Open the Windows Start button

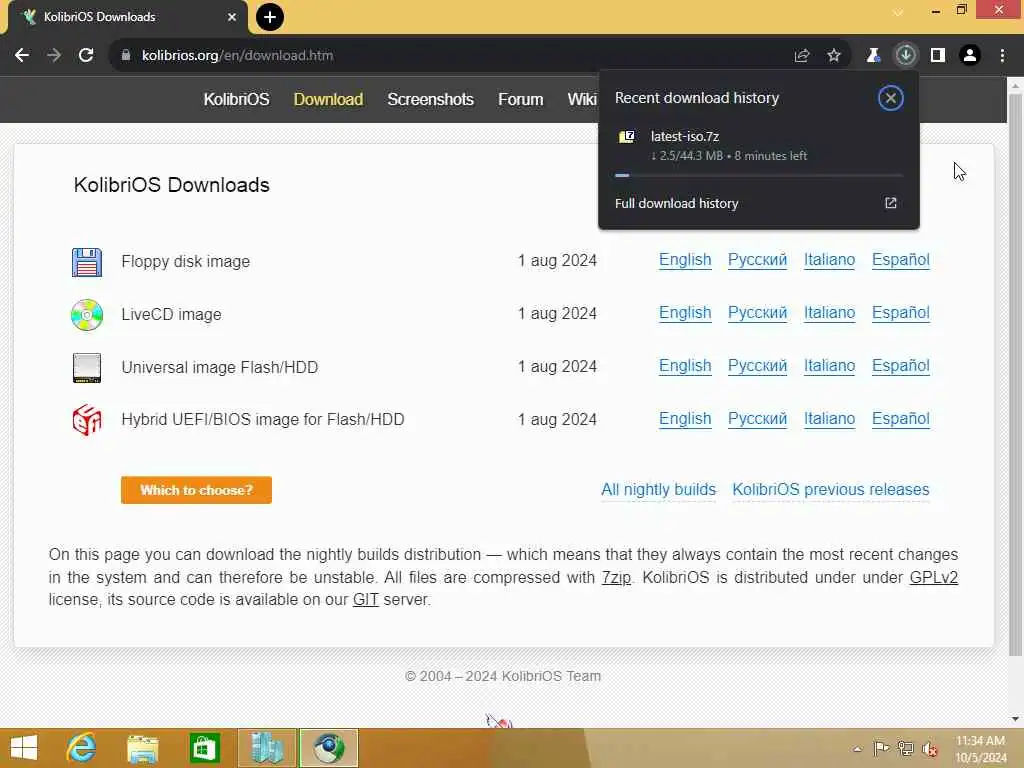(x=24, y=748)
